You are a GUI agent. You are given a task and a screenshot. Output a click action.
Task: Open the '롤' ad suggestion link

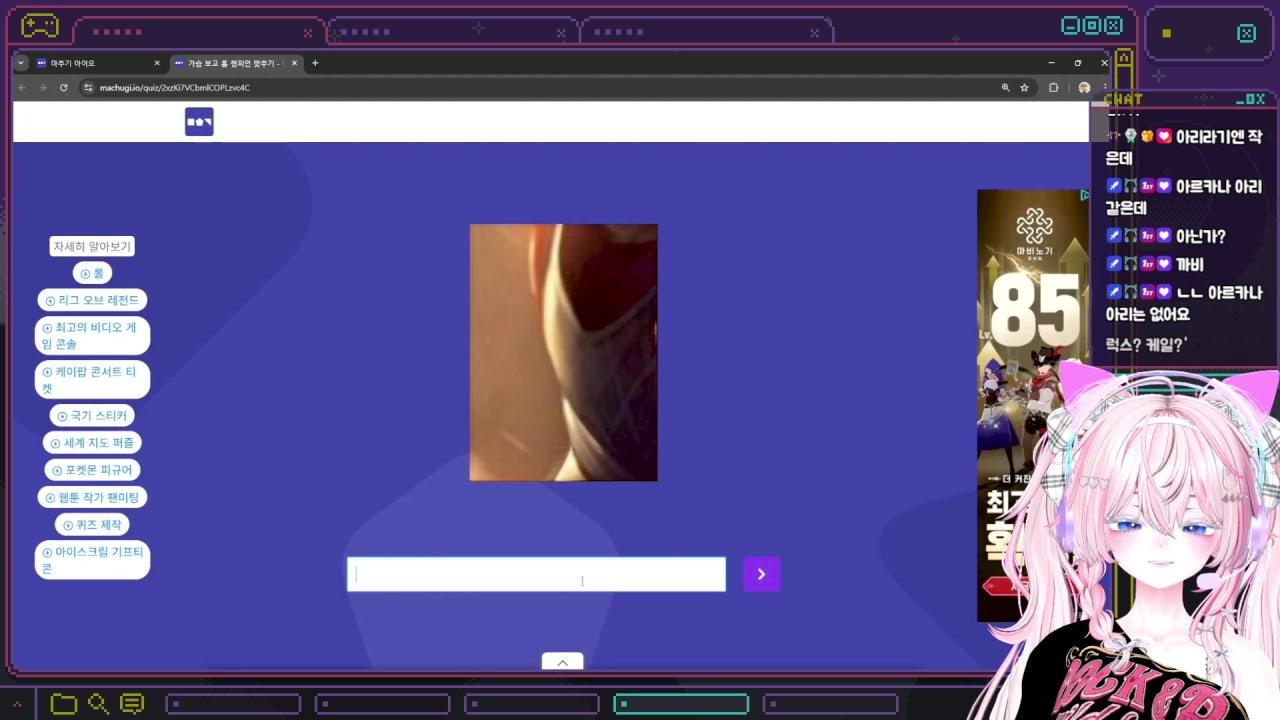[92, 273]
